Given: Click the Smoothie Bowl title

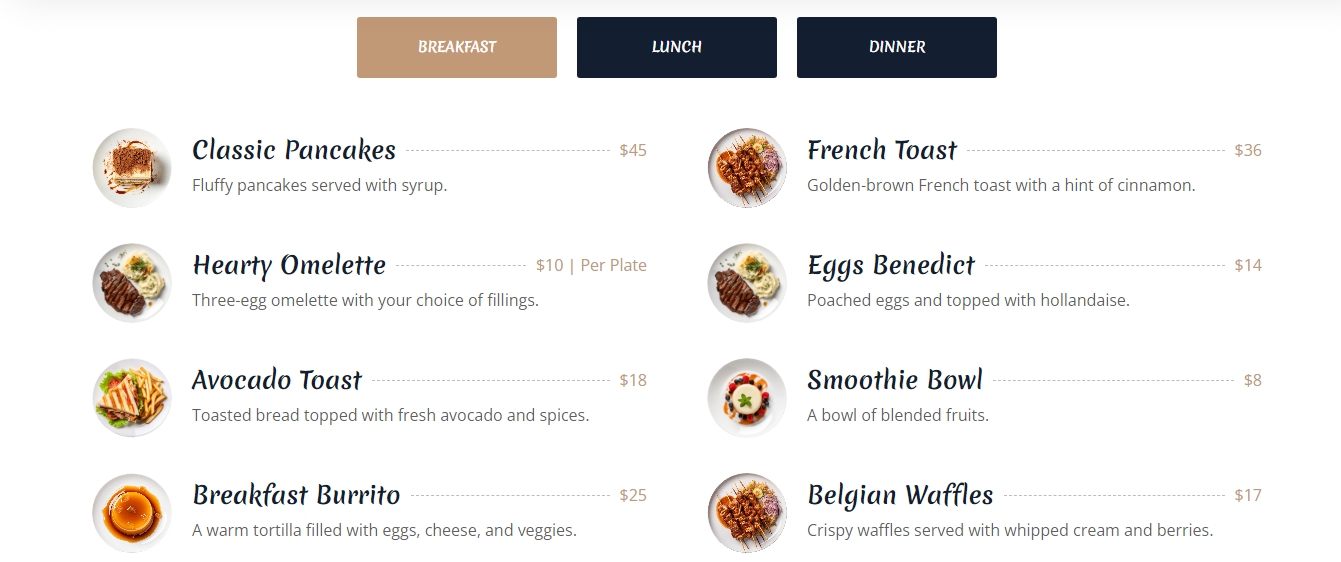Looking at the screenshot, I should click(x=895, y=380).
